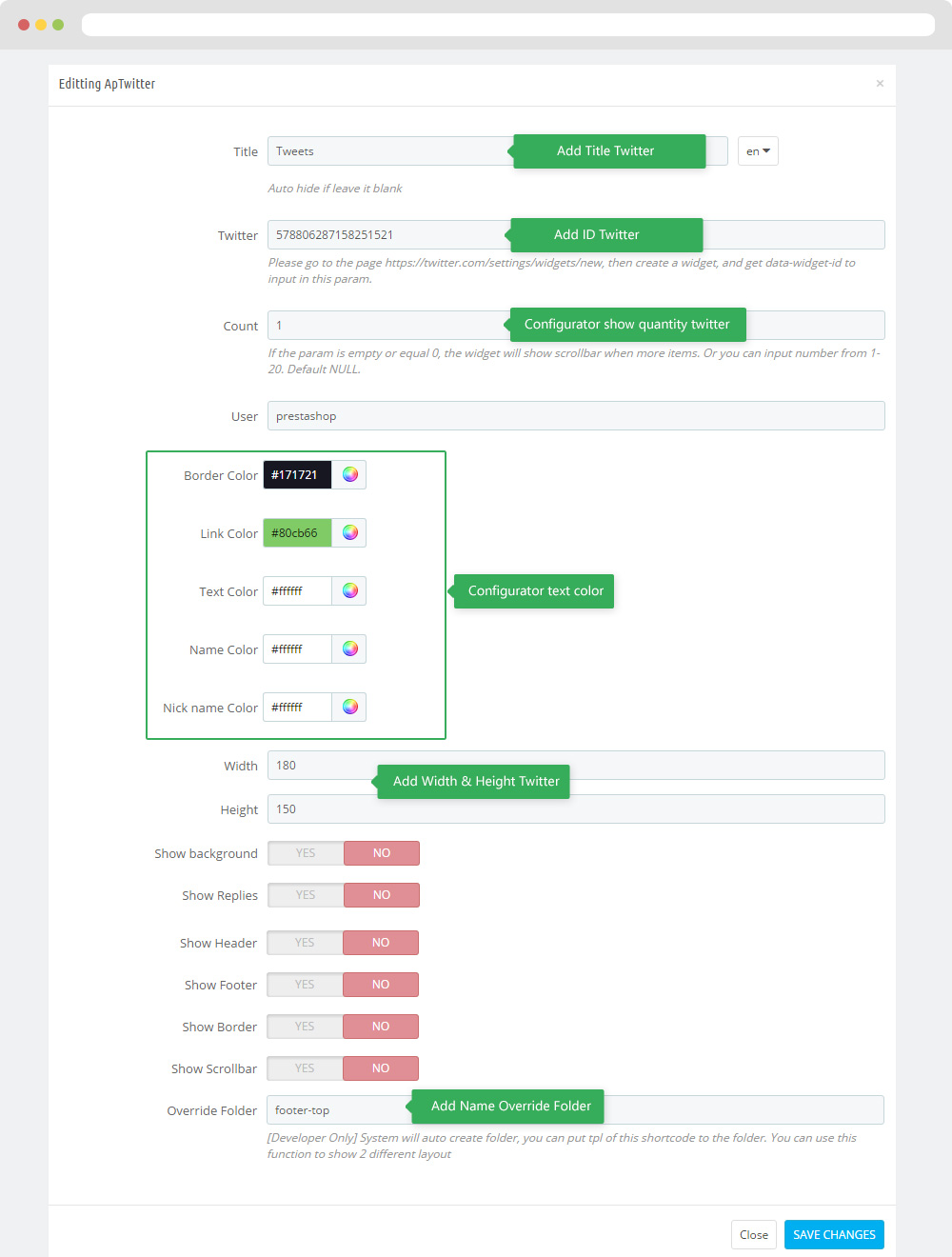Viewport: 952px width, 1257px height.
Task: Click the #171721 Border Color swatch field
Action: tap(297, 475)
